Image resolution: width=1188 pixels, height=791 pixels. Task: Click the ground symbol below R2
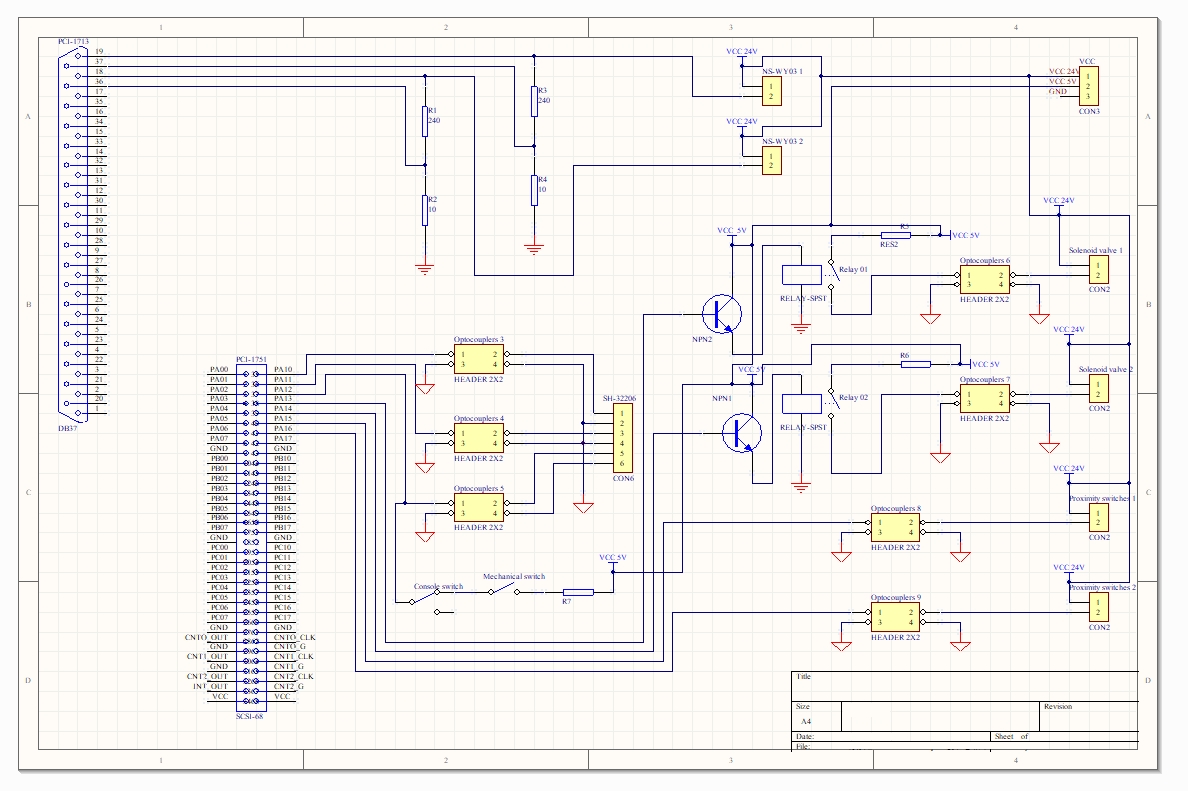pyautogui.click(x=426, y=267)
